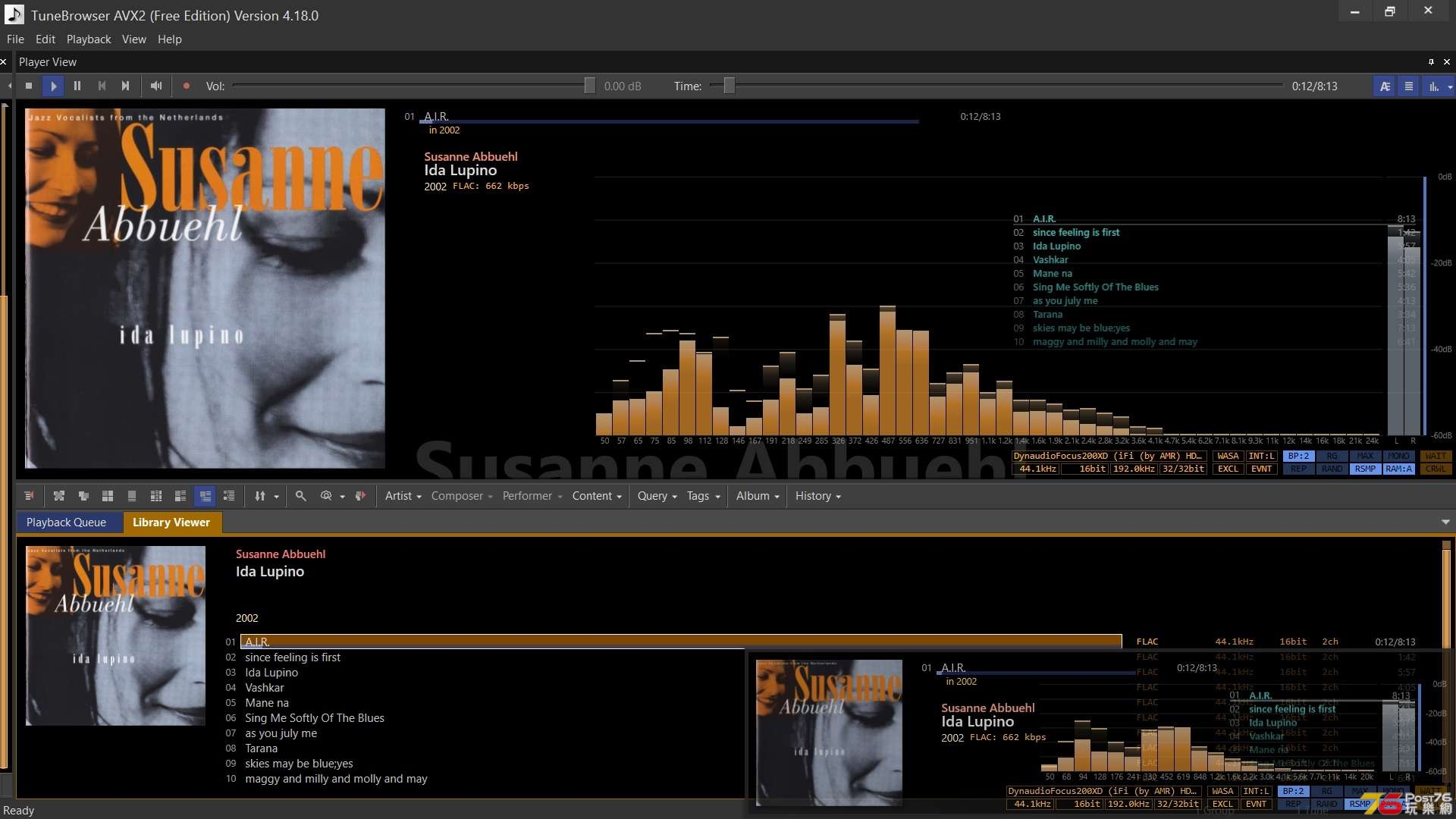Open the dropdown next to the zoom-view icon
Screen dimensions: 1456x819
click(x=342, y=497)
